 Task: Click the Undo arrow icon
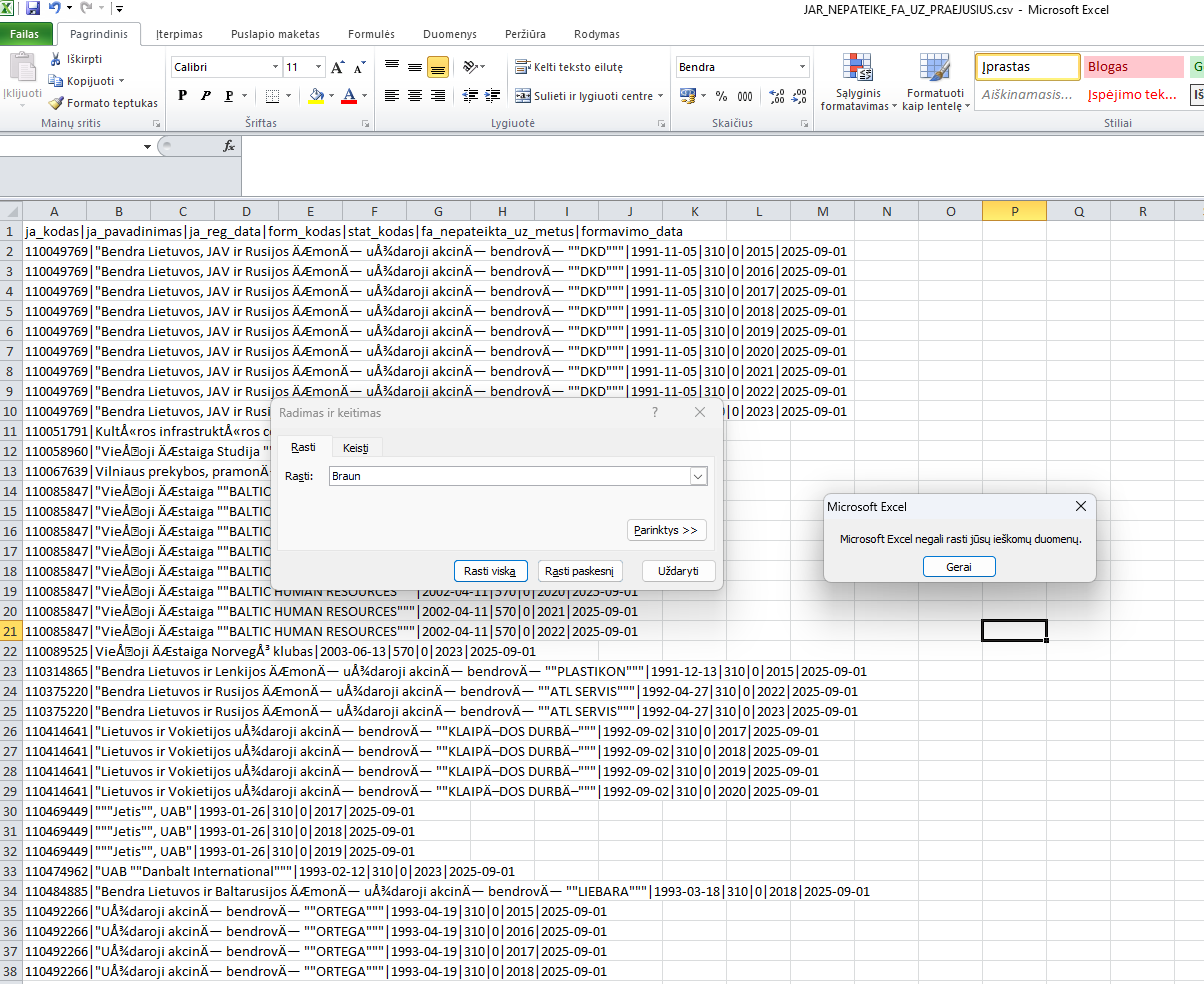(54, 9)
